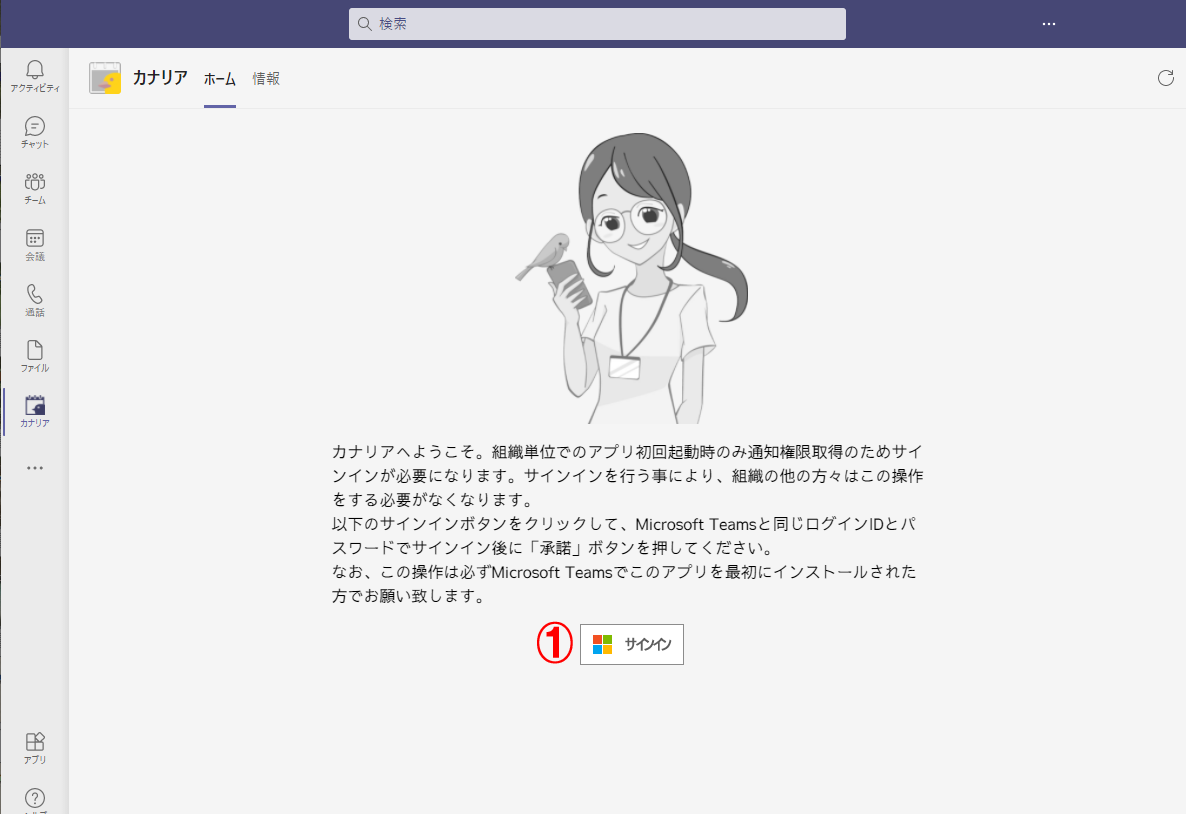The width and height of the screenshot is (1186, 814).
Task: Click the woman with bird illustration
Action: 632,278
